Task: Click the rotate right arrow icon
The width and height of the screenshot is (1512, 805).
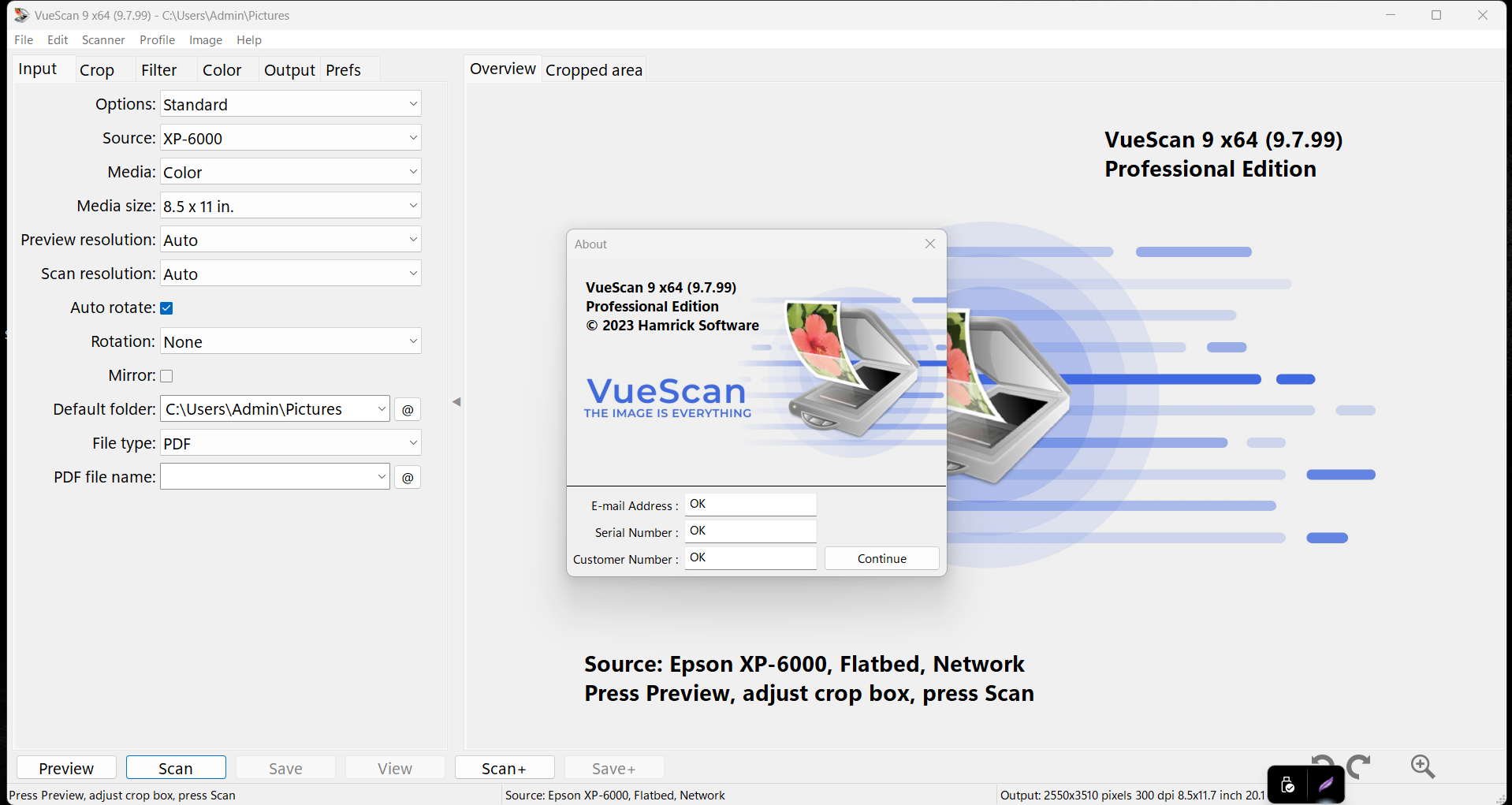Action: coord(1359,766)
